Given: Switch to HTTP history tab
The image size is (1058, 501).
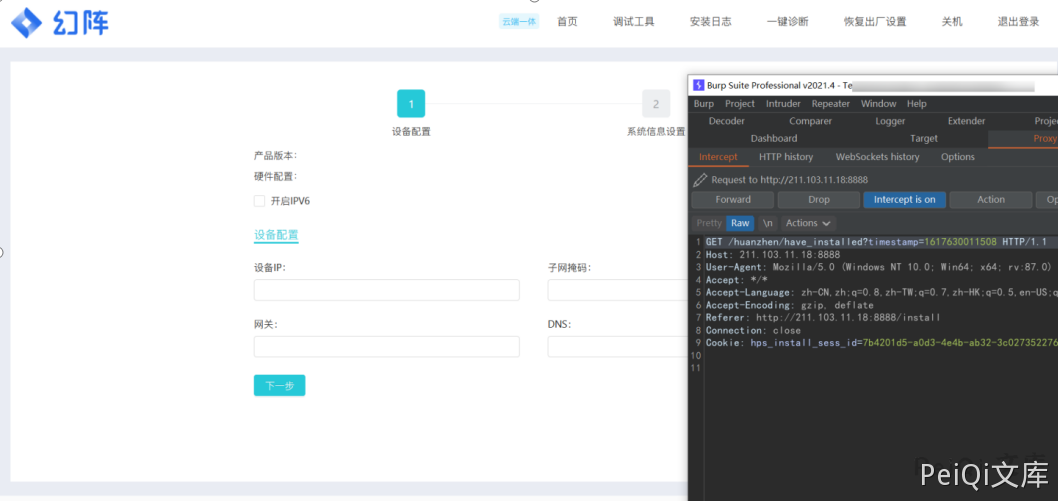Looking at the screenshot, I should click(785, 157).
